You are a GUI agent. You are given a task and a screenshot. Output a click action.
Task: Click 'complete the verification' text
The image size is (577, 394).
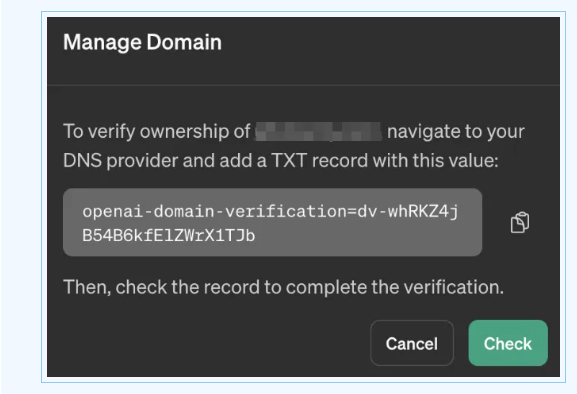(393, 287)
